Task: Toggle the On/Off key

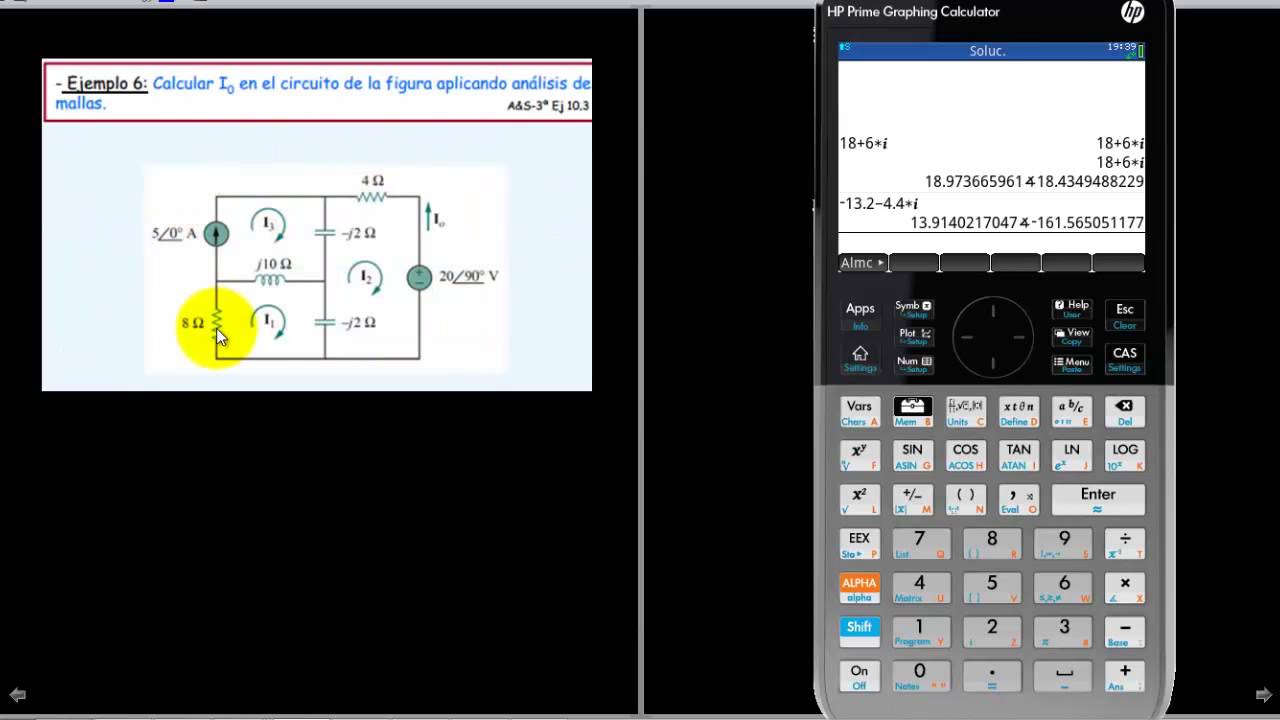Action: coord(859,676)
